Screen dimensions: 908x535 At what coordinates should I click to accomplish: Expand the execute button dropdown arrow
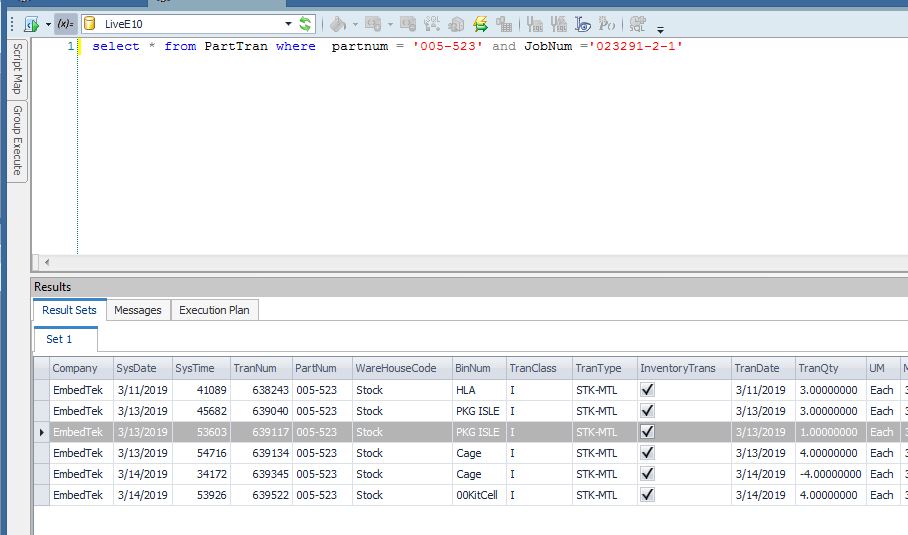(48, 23)
